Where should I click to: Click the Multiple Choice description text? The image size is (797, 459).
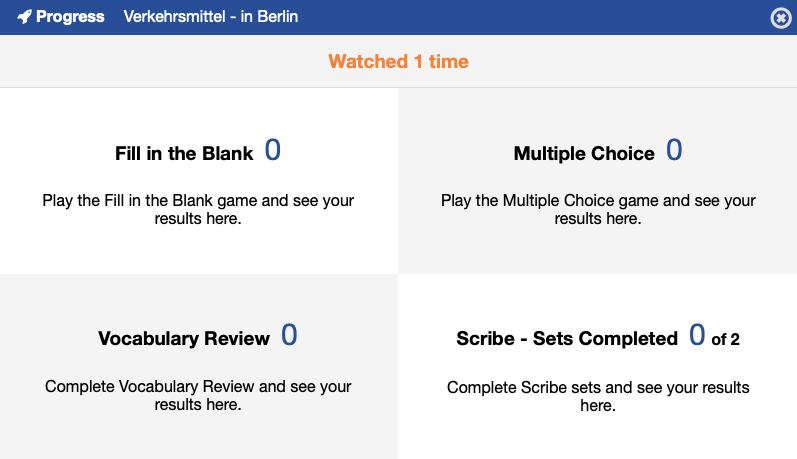[598, 209]
